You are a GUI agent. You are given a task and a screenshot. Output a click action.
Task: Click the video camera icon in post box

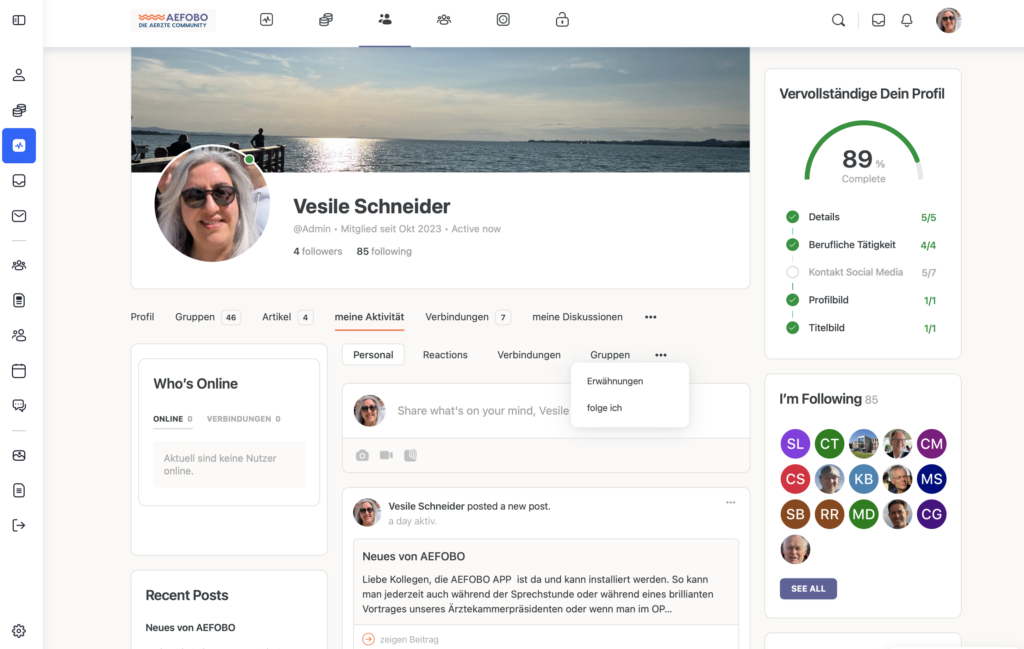386,456
